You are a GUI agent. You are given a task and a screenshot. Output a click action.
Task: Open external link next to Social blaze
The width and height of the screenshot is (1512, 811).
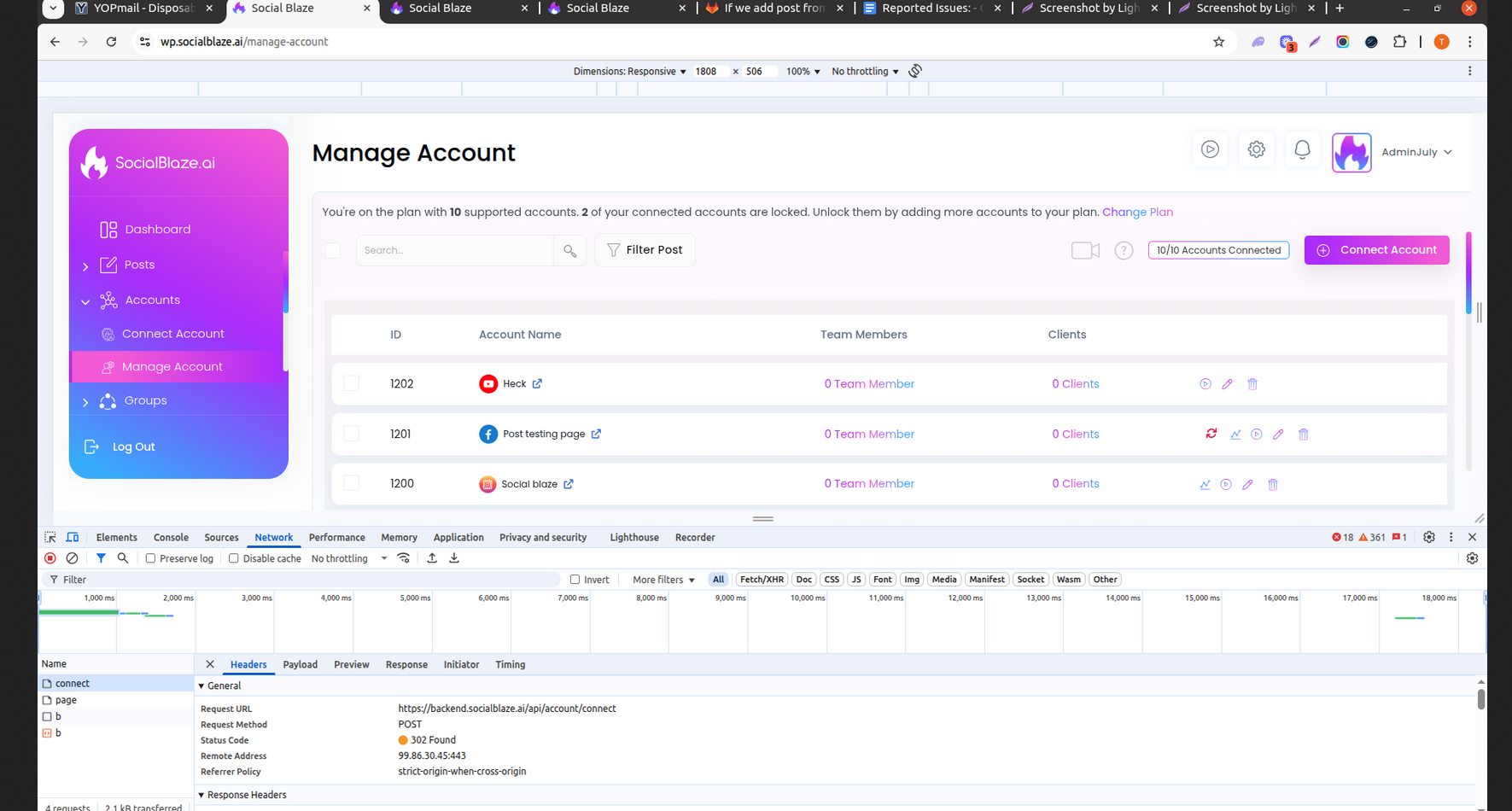pyautogui.click(x=569, y=484)
